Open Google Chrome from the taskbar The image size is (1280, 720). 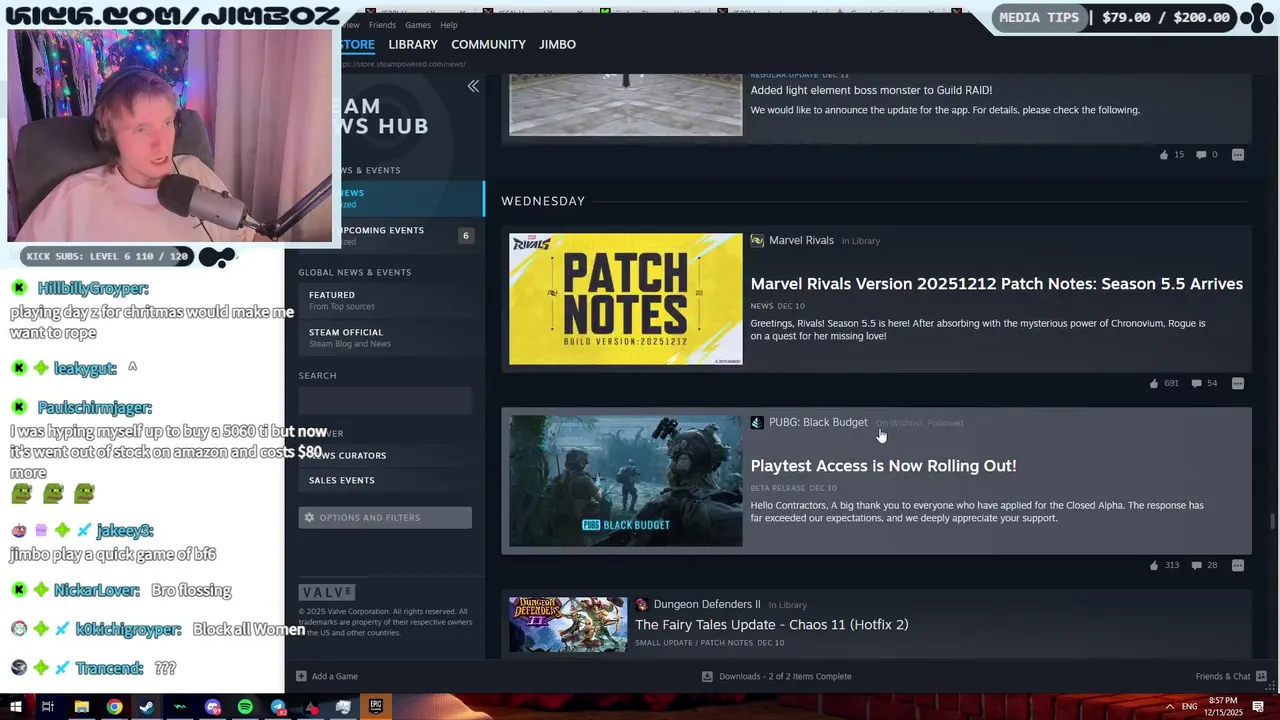click(x=114, y=707)
